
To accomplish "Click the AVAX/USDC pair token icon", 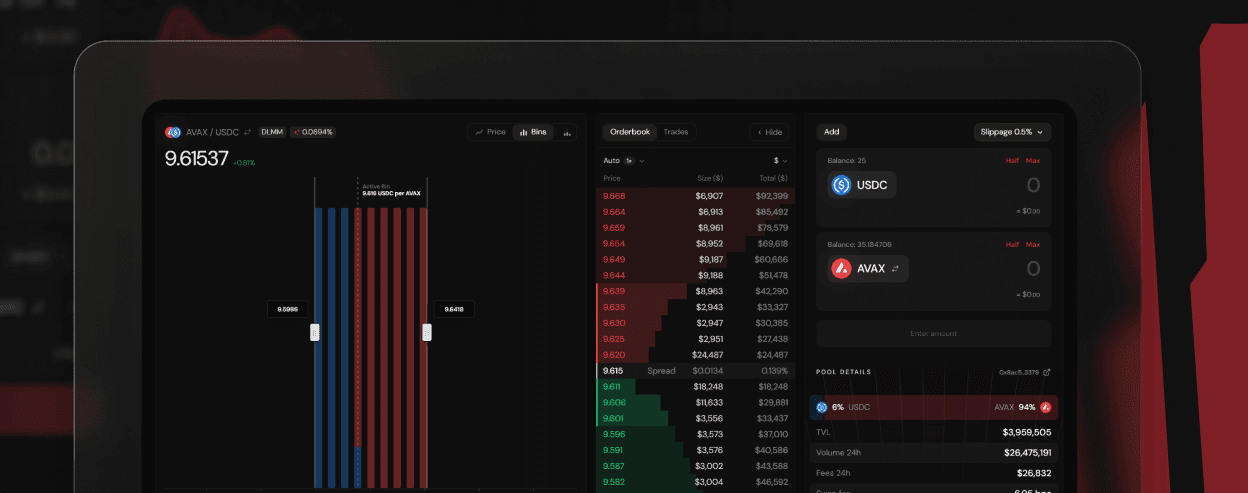I will pyautogui.click(x=173, y=132).
